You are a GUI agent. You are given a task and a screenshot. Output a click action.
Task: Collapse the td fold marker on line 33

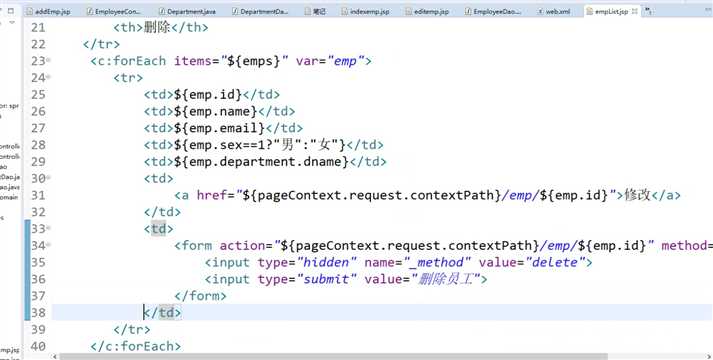tap(49, 228)
